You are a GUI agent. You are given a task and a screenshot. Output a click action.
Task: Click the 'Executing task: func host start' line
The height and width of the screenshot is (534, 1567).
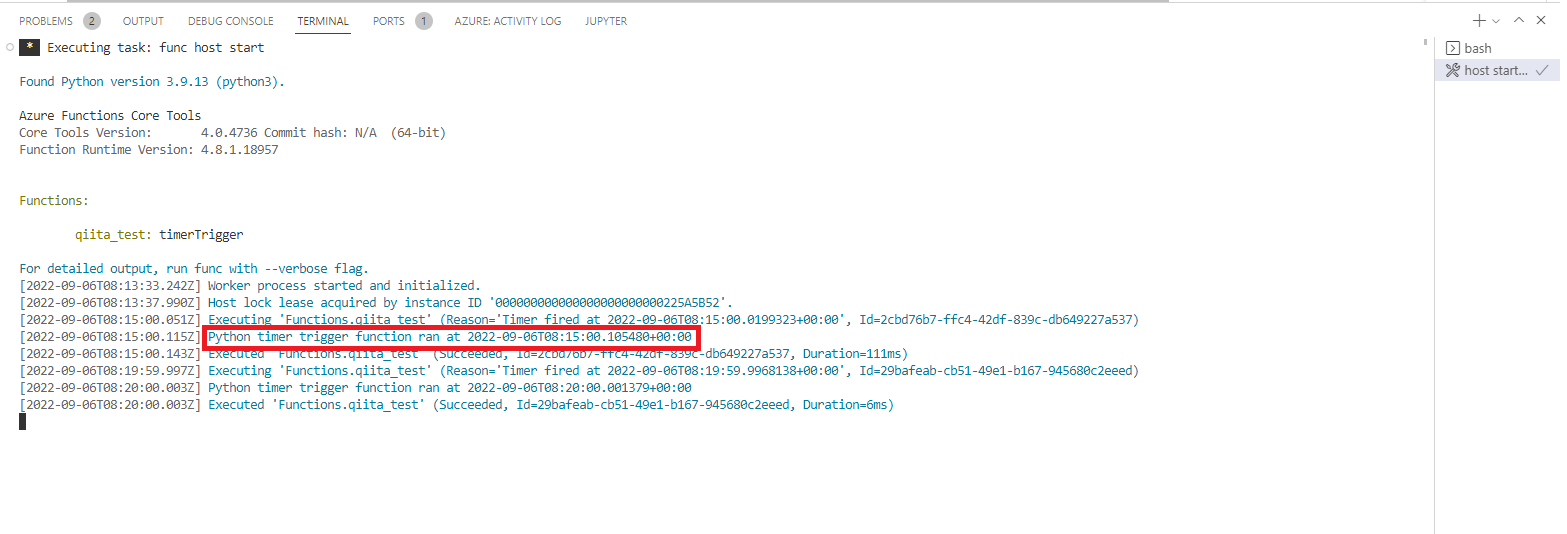click(x=142, y=47)
